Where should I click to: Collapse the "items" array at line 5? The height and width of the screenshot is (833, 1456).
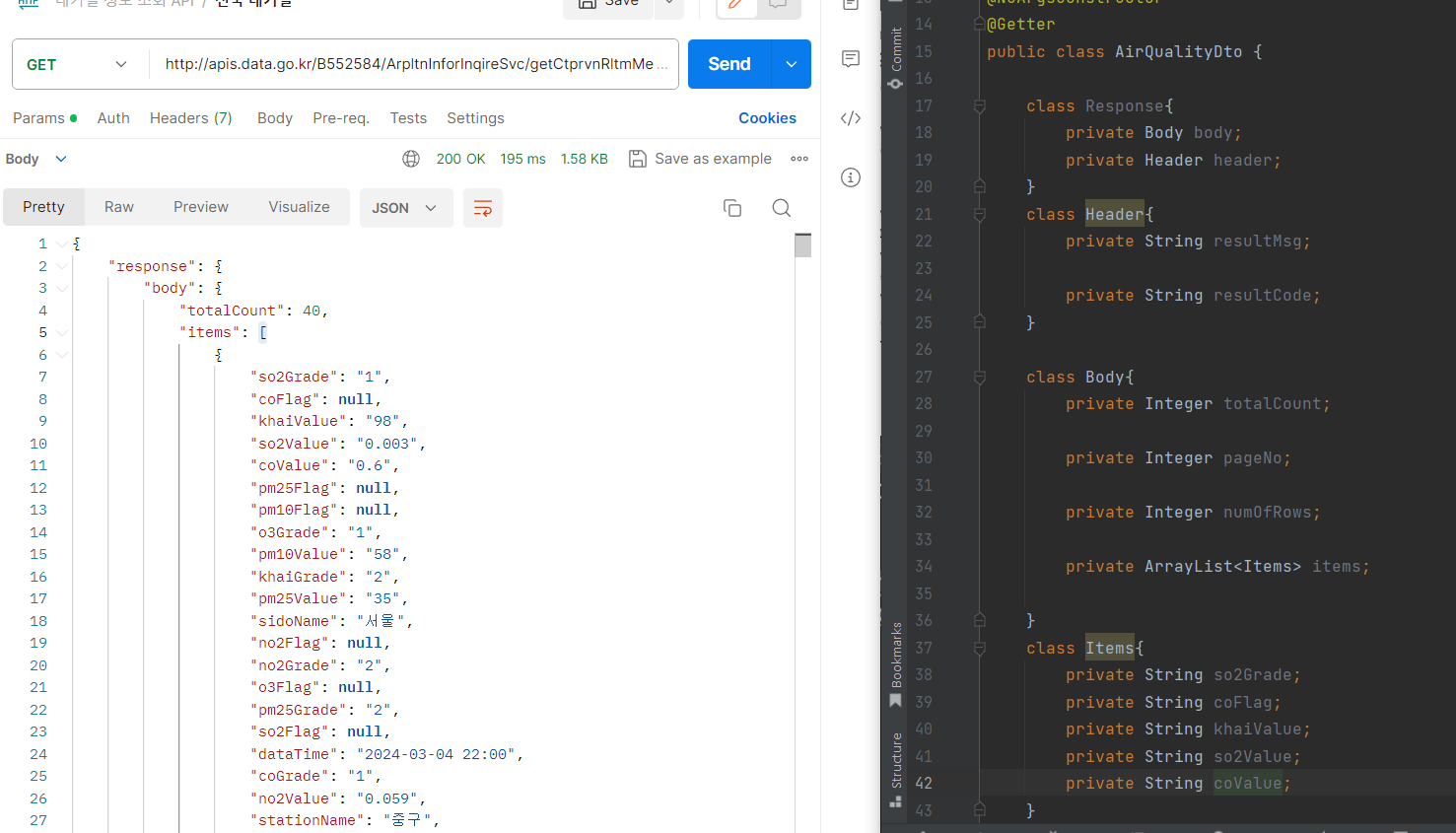pos(62,332)
